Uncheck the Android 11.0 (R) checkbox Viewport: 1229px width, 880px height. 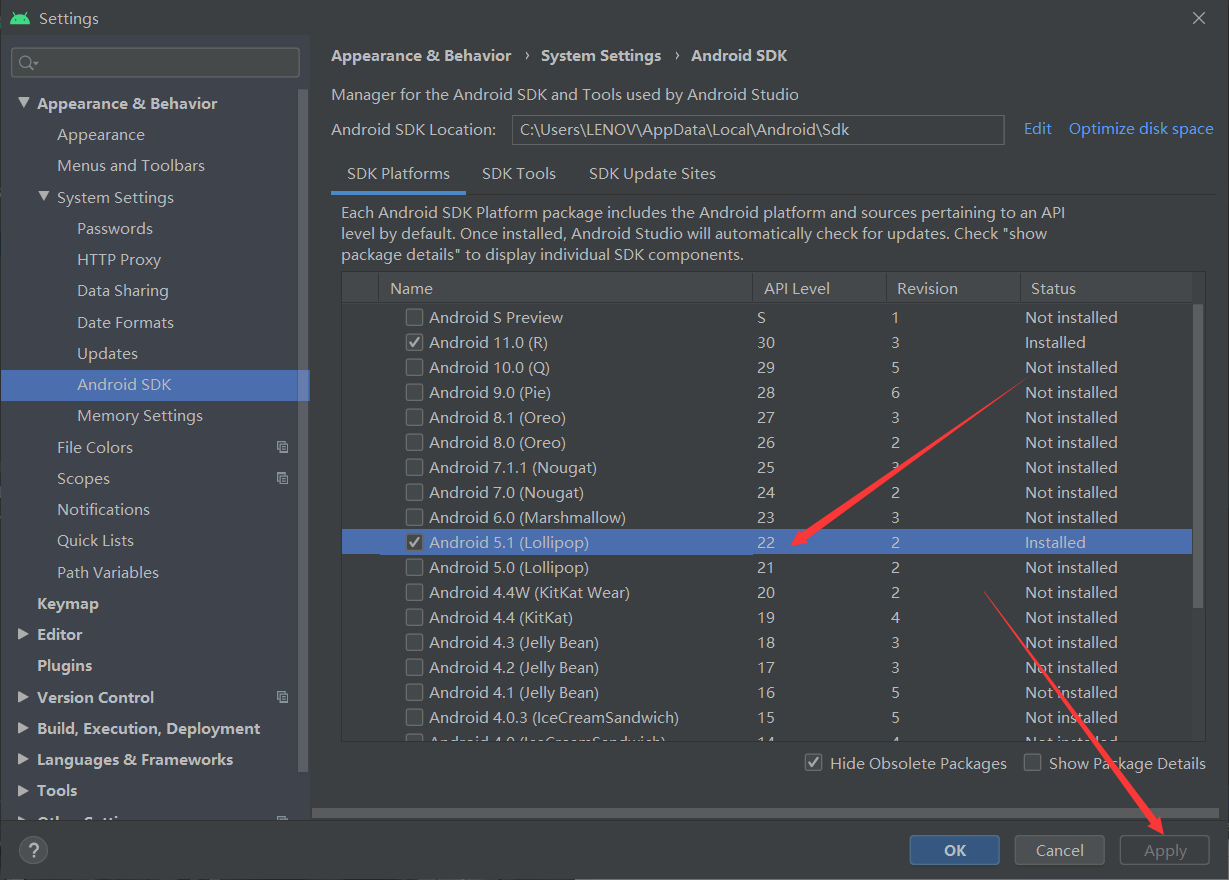(414, 342)
